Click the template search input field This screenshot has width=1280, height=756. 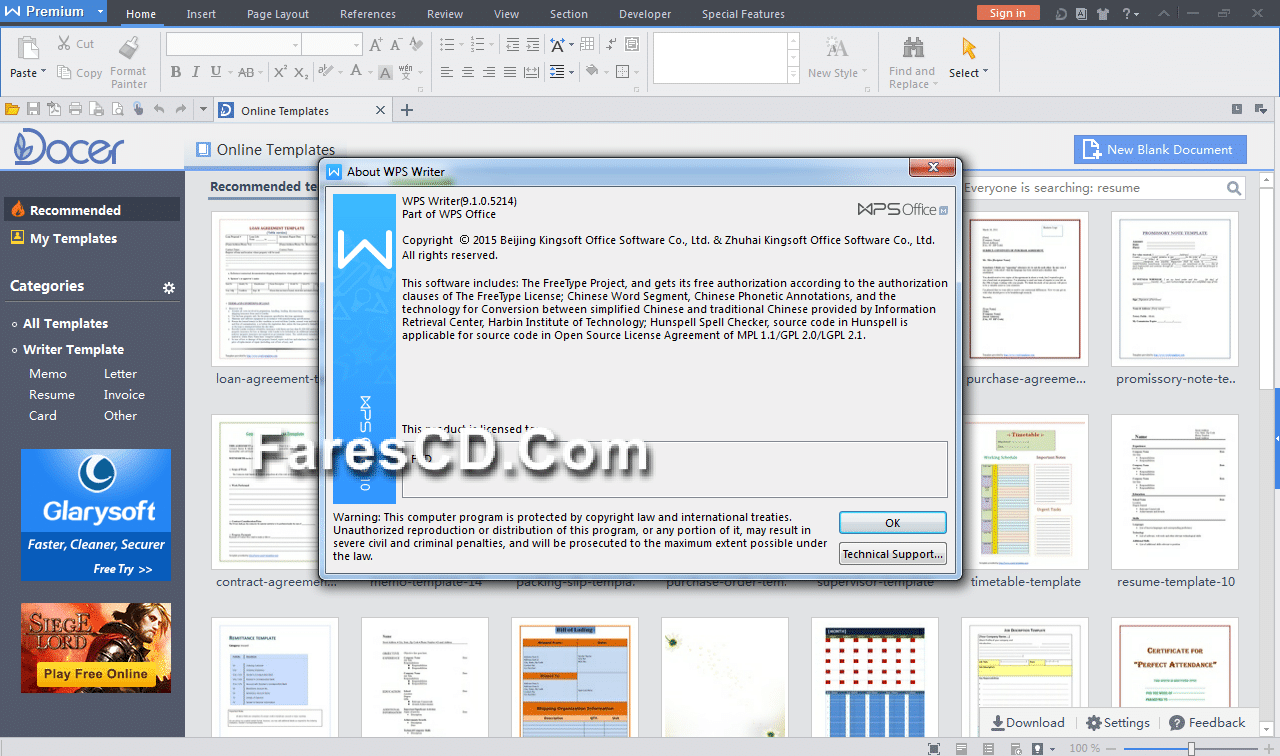point(1093,187)
